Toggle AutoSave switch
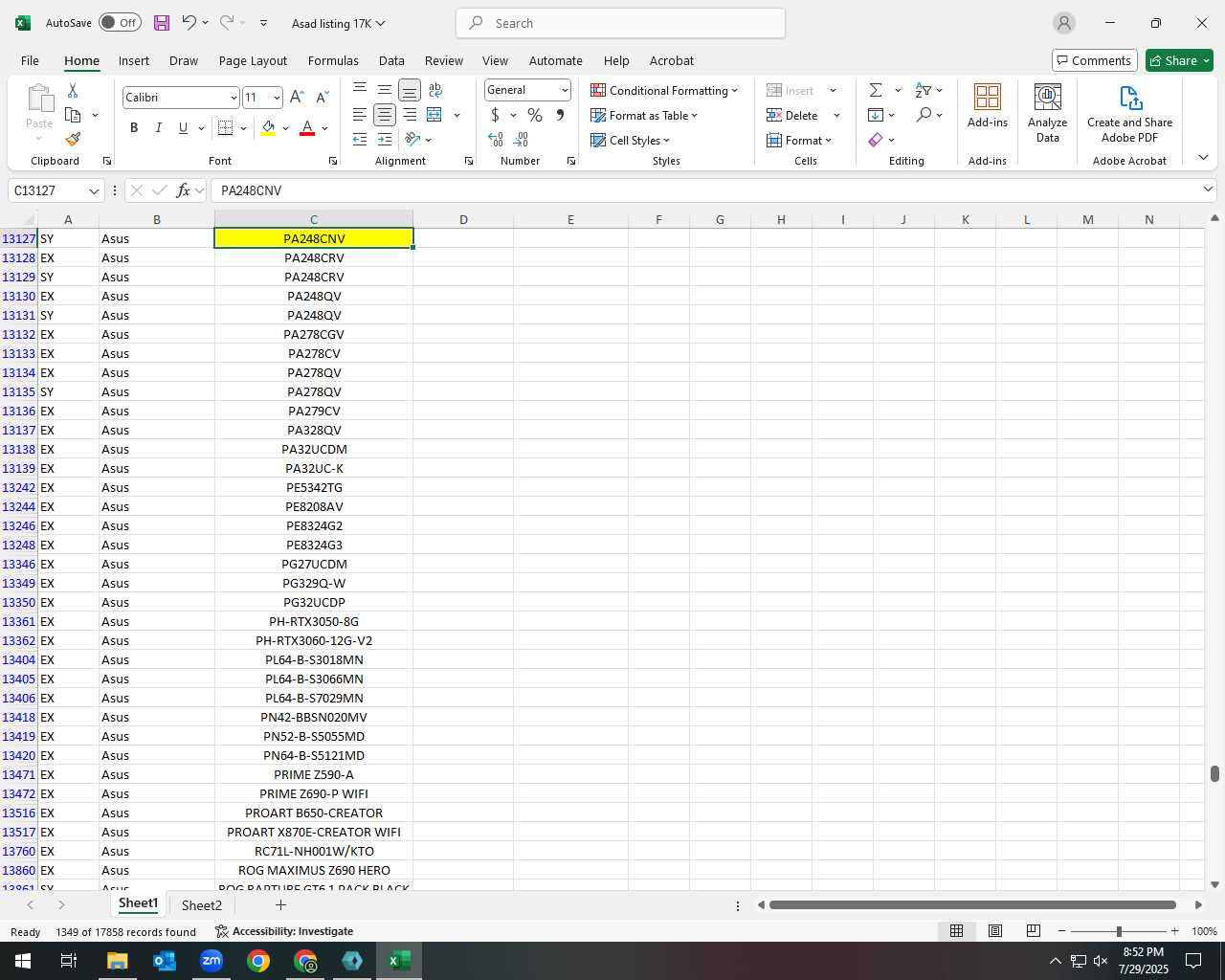1225x980 pixels. (120, 23)
